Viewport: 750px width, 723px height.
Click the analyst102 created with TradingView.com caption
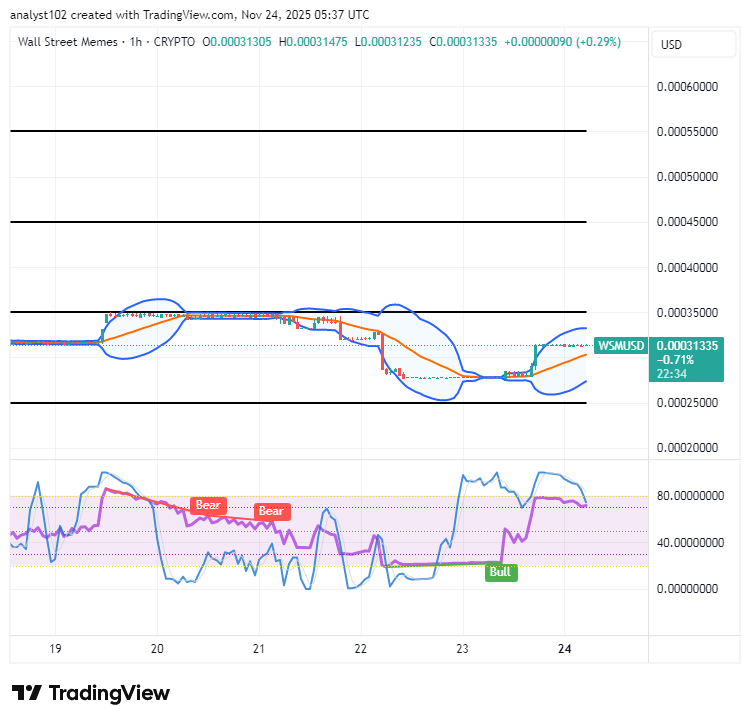coord(190,15)
